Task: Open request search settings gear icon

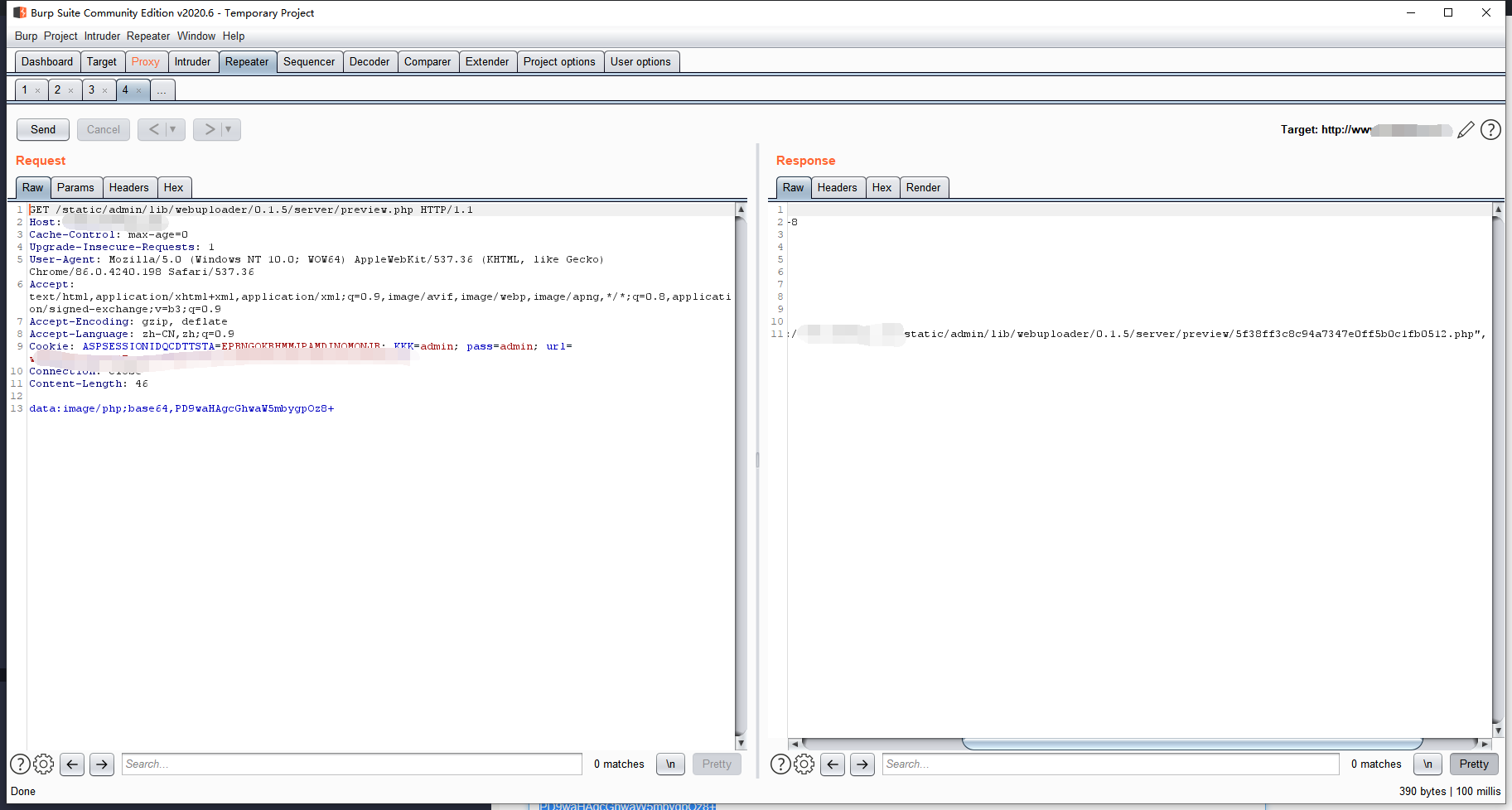Action: coord(44,764)
